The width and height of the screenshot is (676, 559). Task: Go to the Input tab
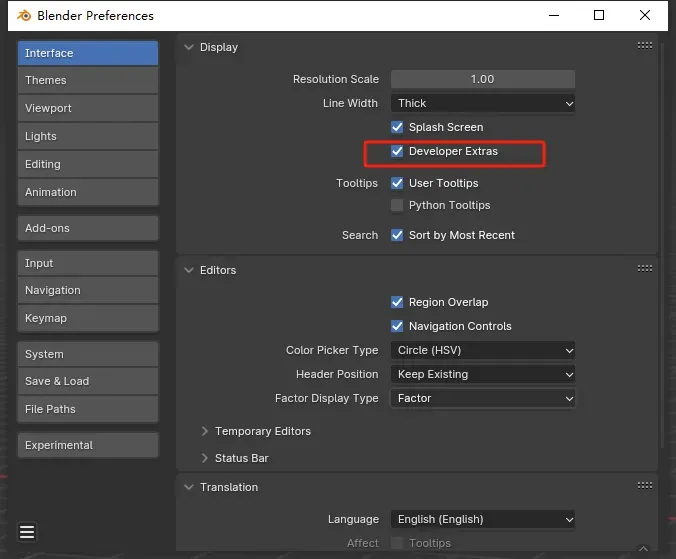[88, 263]
